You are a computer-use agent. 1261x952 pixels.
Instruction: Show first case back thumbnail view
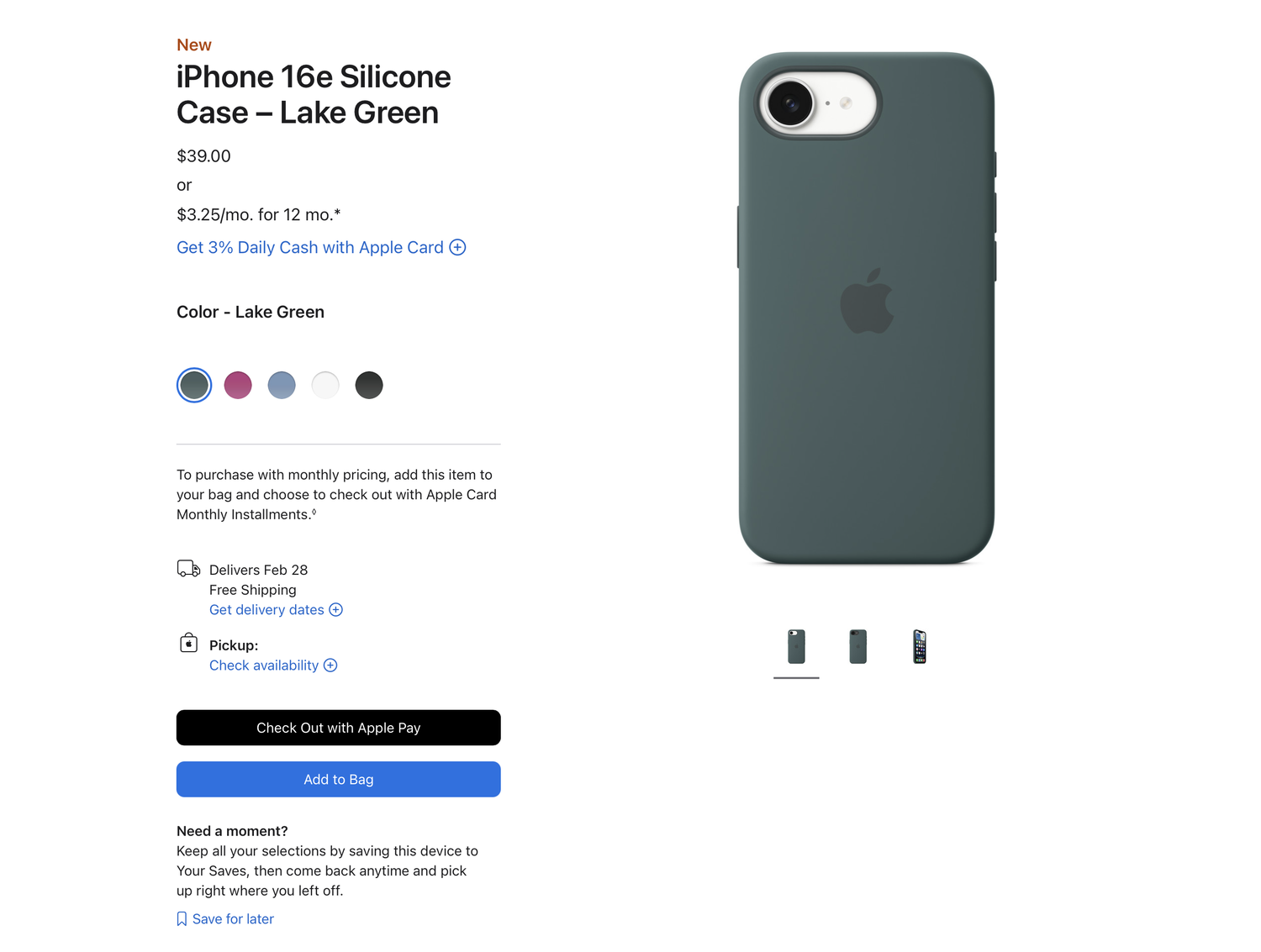tap(796, 647)
